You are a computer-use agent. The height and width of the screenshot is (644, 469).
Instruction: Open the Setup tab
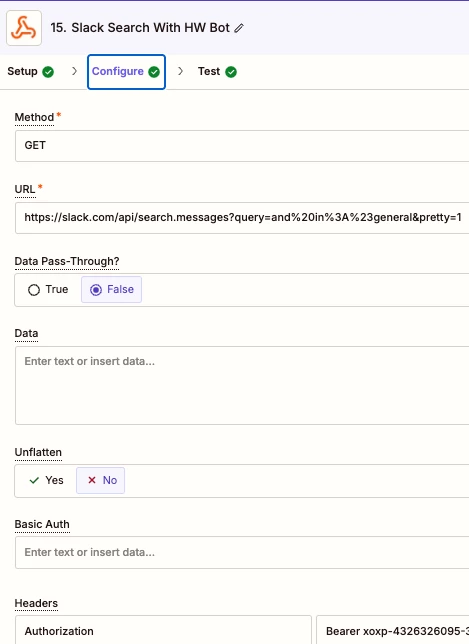pyautogui.click(x=31, y=71)
